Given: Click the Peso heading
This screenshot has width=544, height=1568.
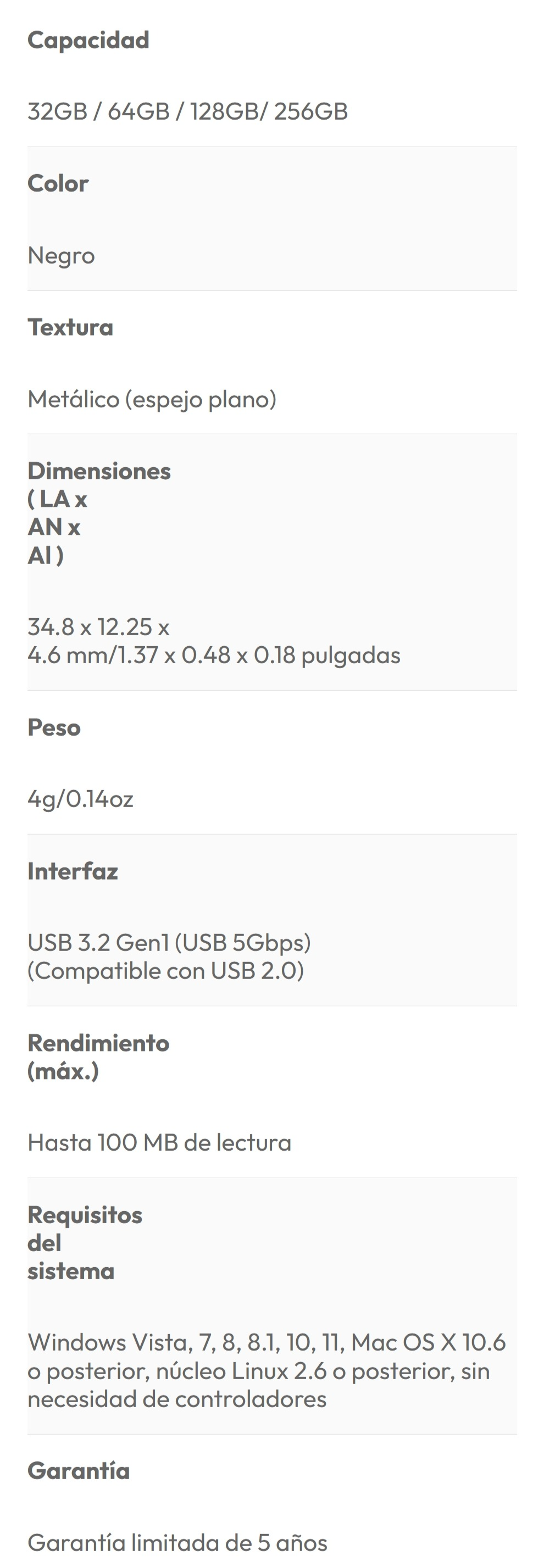Looking at the screenshot, I should [x=54, y=727].
